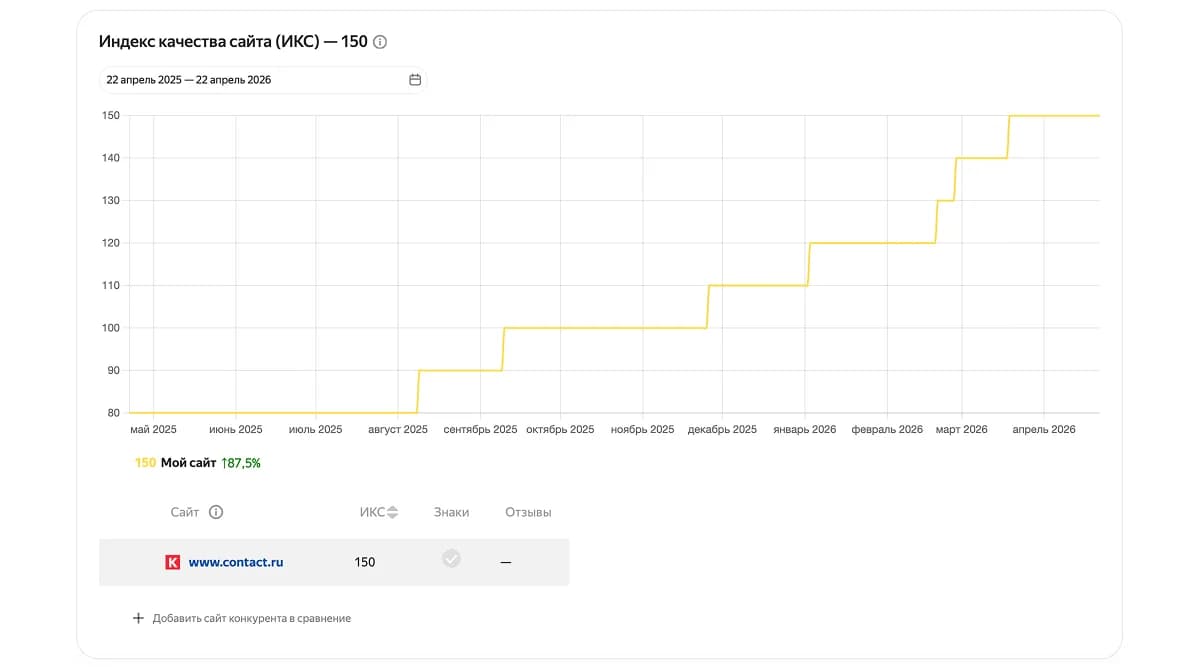Click yellow 150 legend value
Viewport: 1198px width, 669px height.
[145, 463]
